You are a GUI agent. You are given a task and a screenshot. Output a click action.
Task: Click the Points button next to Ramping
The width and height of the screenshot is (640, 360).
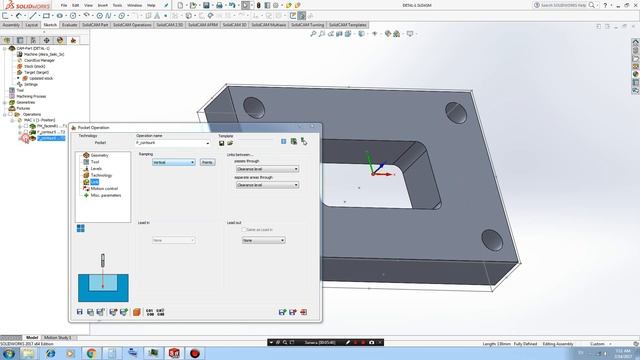coord(207,162)
